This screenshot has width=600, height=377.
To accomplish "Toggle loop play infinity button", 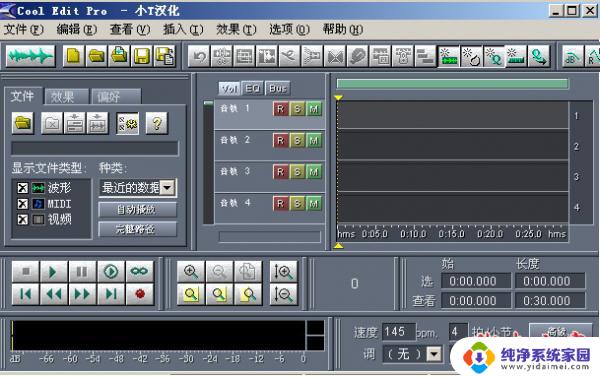I will (140, 272).
